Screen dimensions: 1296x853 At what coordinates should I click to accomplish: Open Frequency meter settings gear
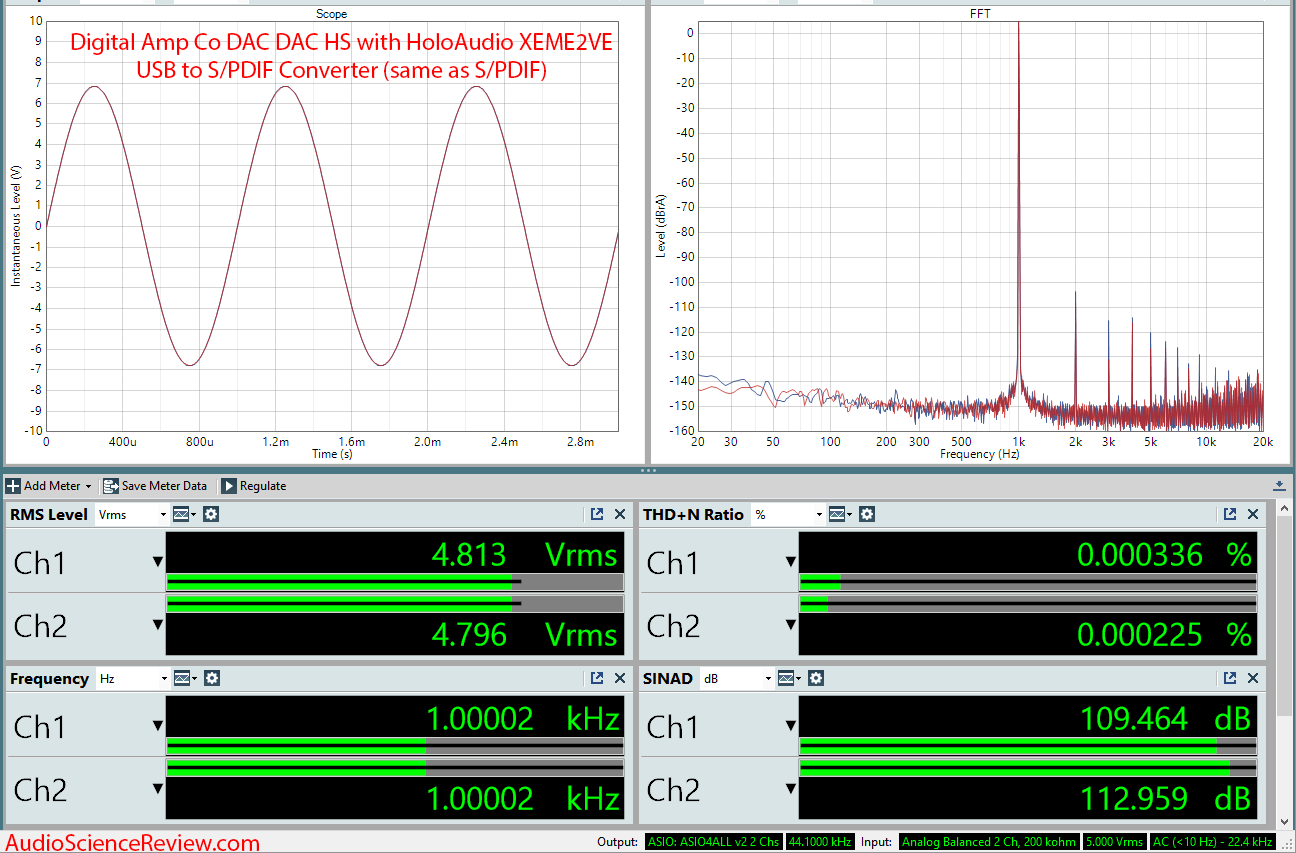[211, 678]
